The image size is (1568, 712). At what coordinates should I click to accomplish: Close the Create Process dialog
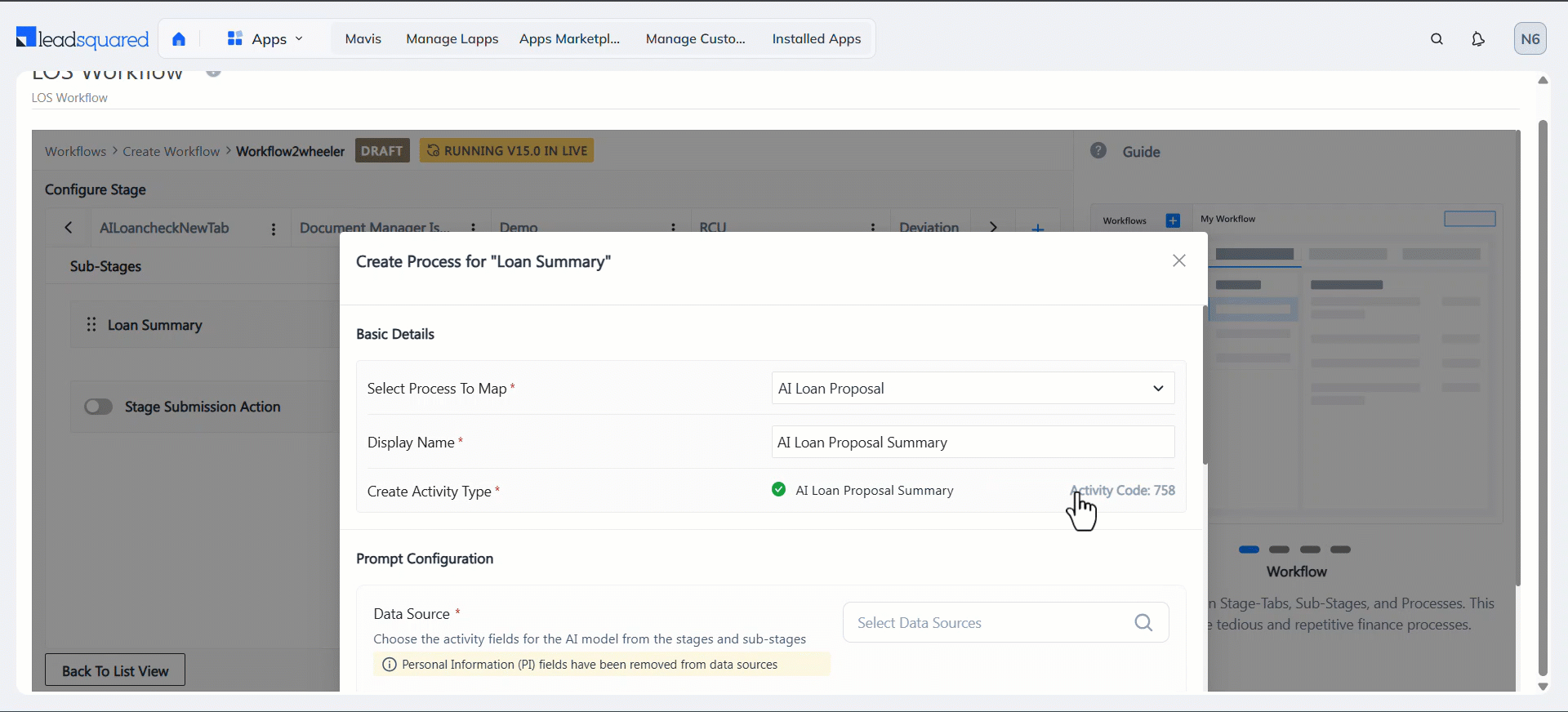(1179, 260)
